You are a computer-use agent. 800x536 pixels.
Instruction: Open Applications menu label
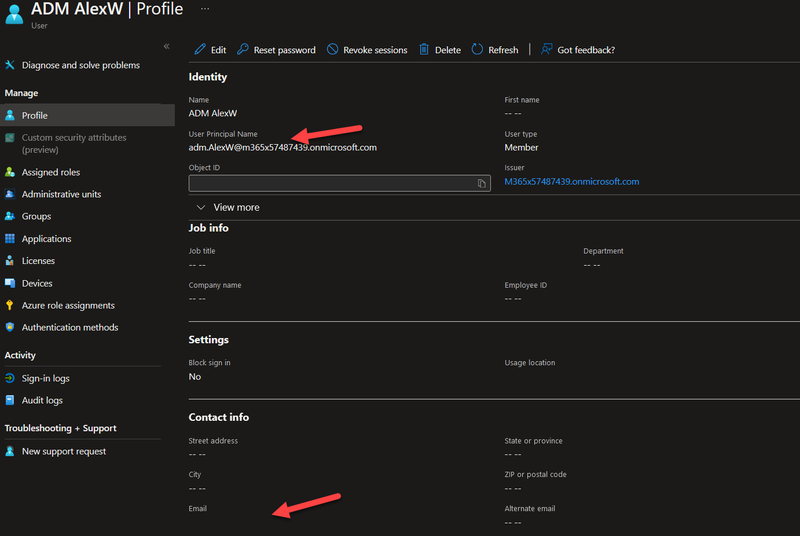(x=46, y=238)
